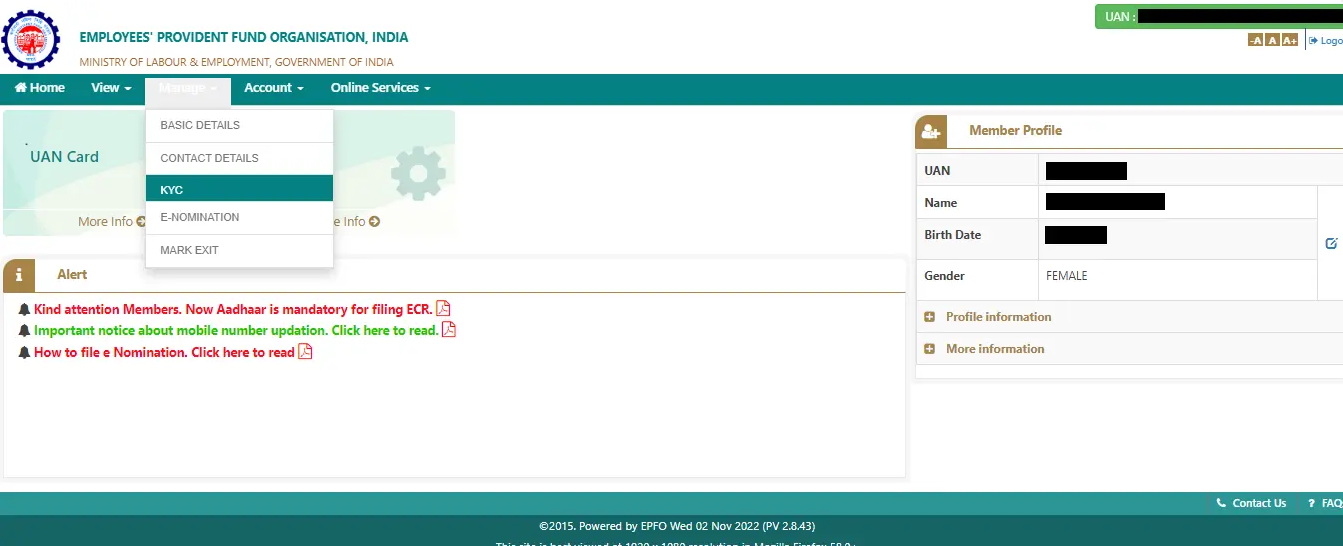
Task: Open How to file e Nomination notice
Action: (x=164, y=352)
